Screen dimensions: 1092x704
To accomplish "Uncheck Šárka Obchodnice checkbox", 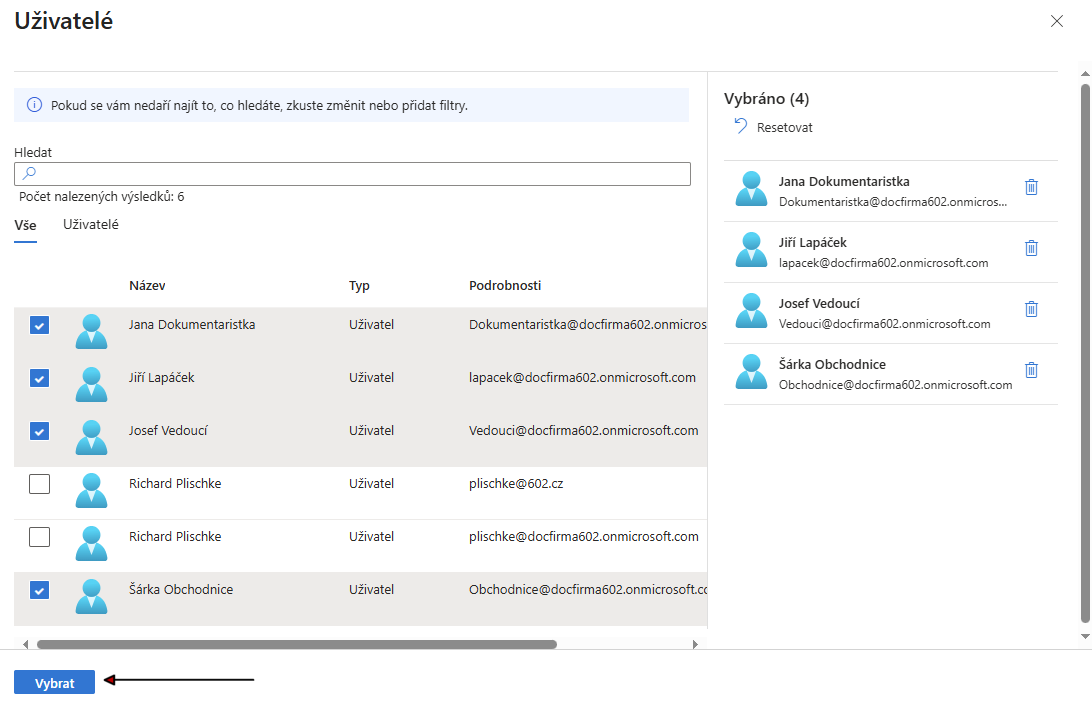I will (x=39, y=590).
